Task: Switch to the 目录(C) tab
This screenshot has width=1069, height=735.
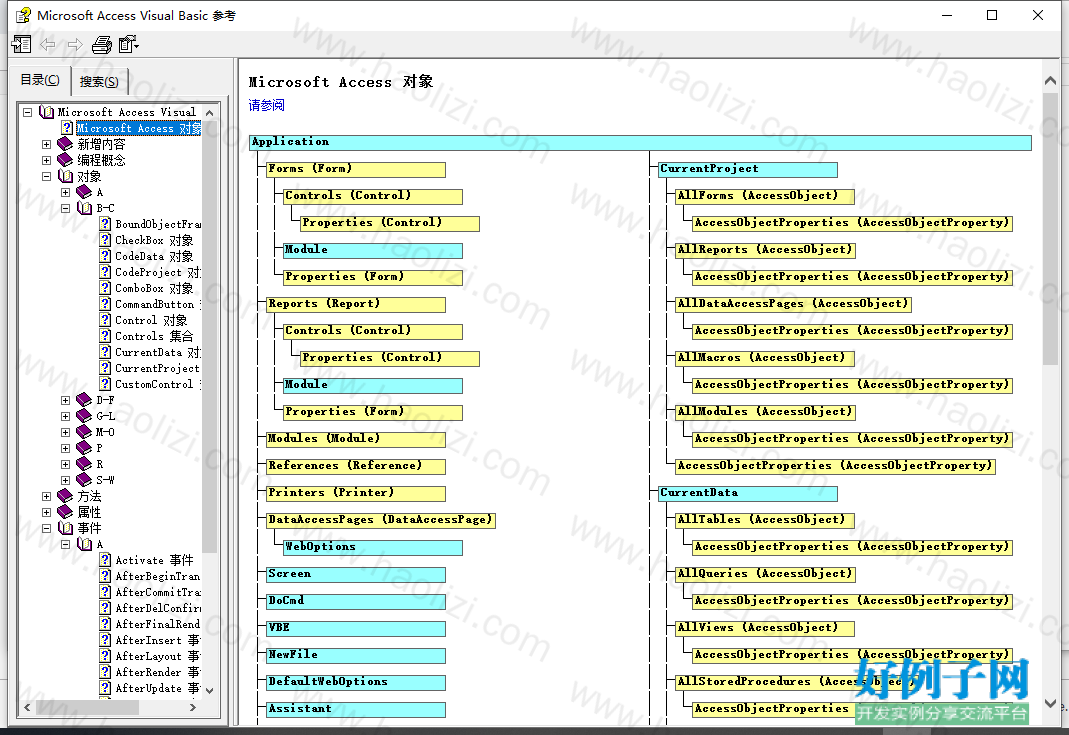Action: (40, 80)
